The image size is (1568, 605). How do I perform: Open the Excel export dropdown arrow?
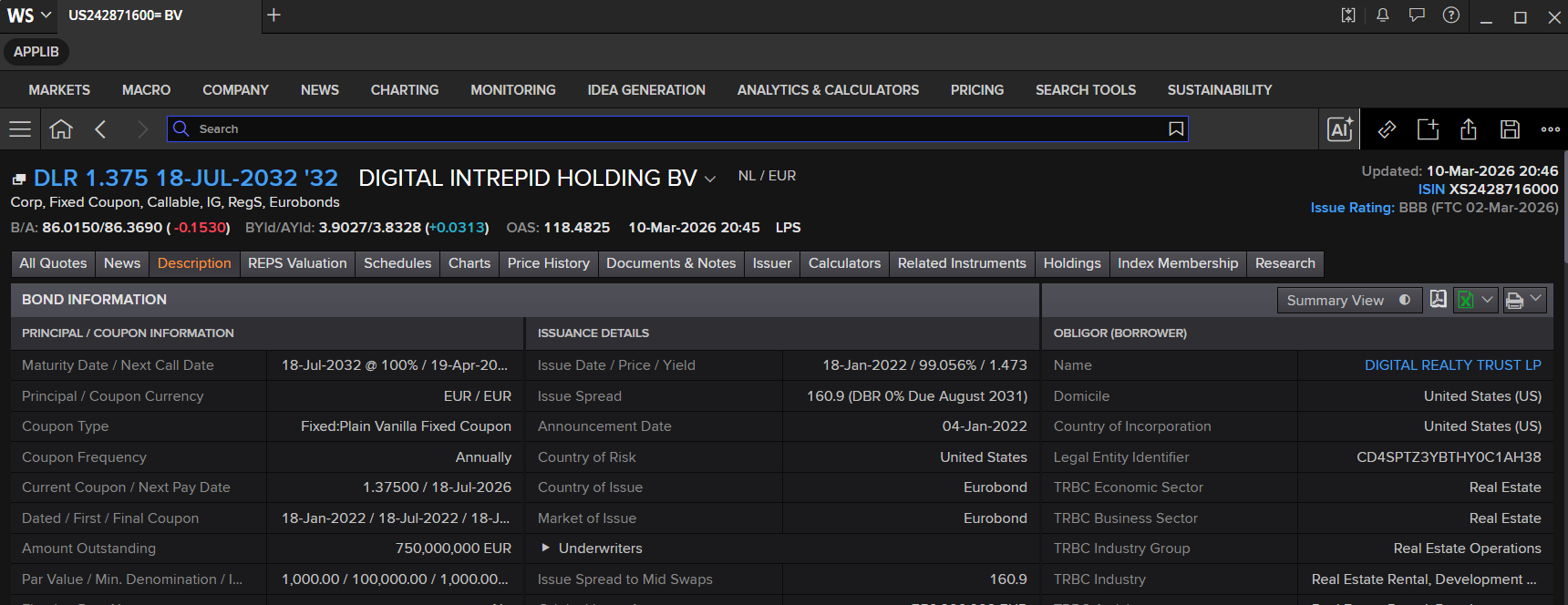(1488, 300)
